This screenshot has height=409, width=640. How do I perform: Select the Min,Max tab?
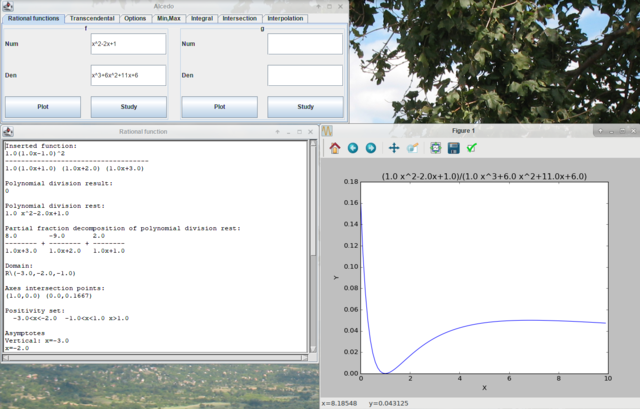(169, 18)
